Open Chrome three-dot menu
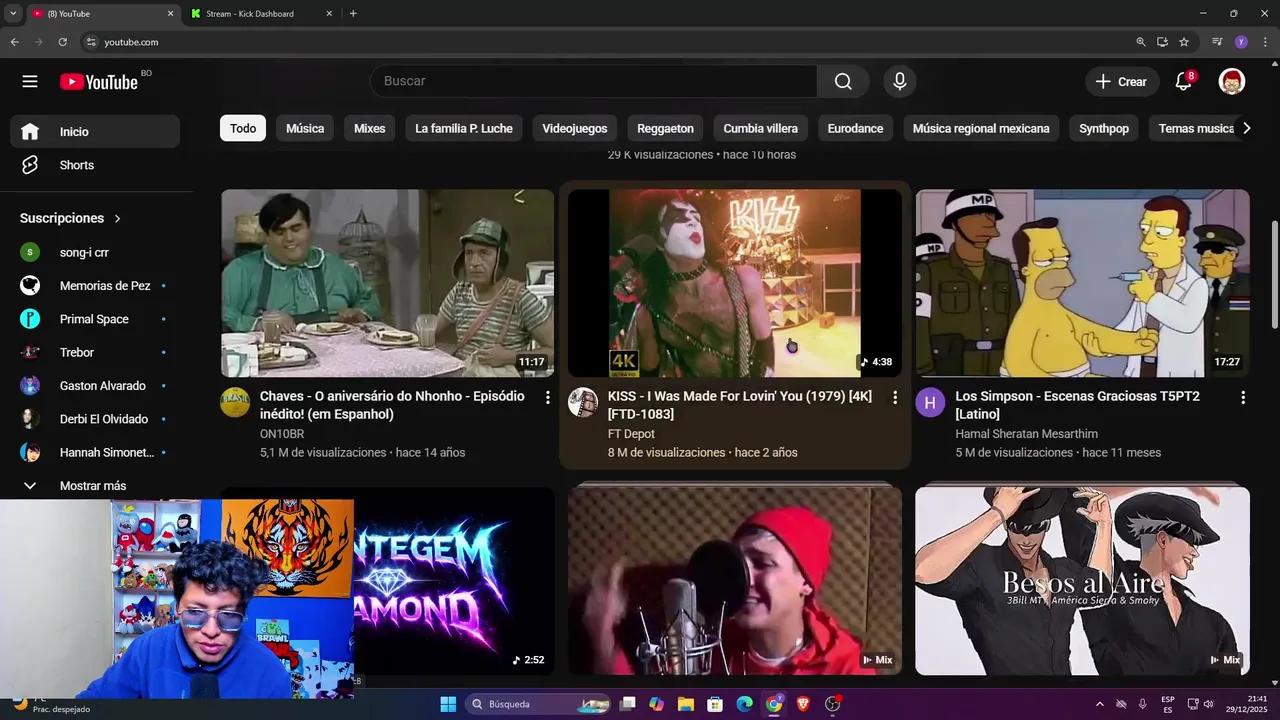Viewport: 1280px width, 720px height. pos(1263,42)
